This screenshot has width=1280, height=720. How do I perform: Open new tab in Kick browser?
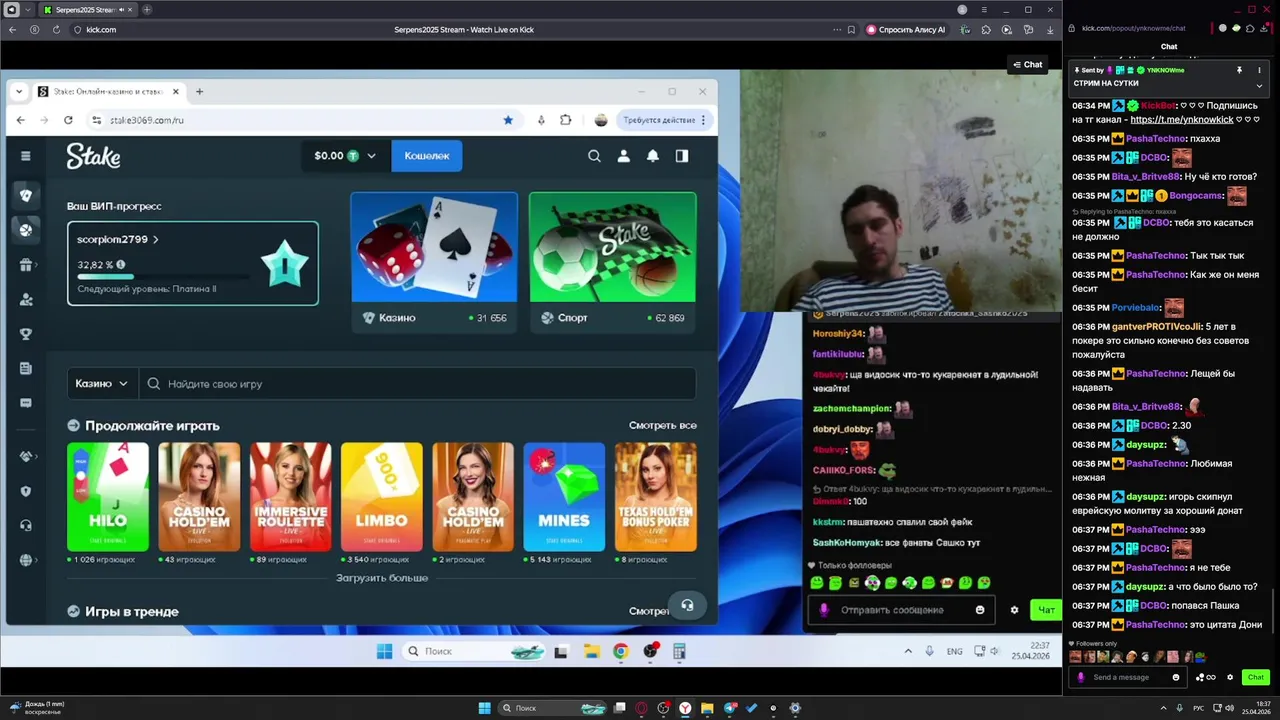pos(147,10)
